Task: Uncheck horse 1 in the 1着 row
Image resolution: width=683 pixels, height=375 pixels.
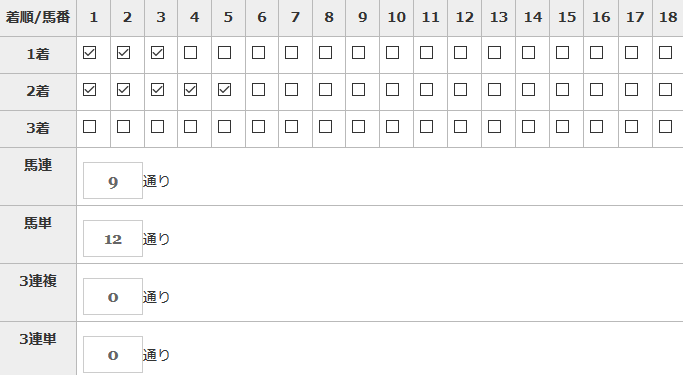Action: 89,53
